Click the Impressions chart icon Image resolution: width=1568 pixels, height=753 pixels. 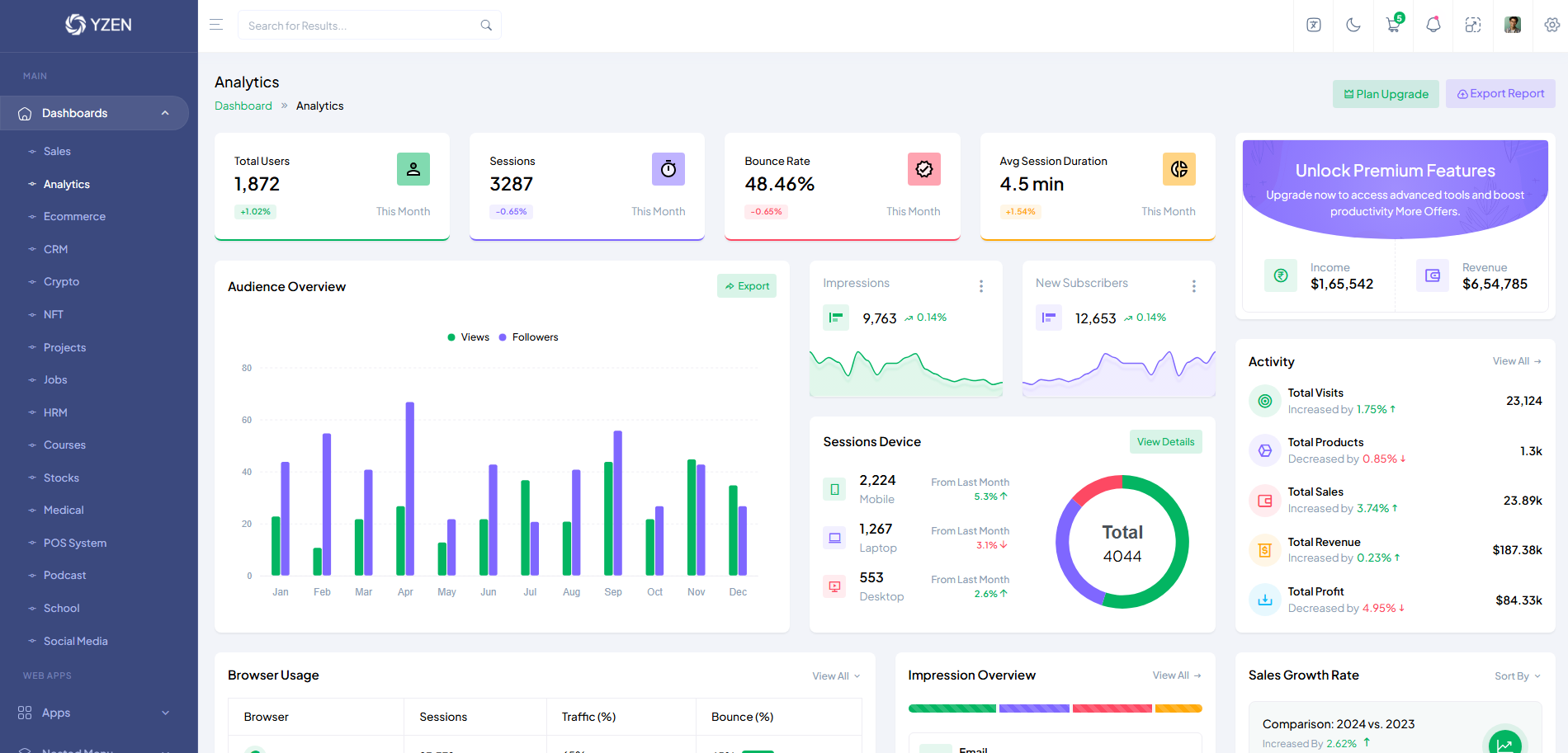tap(836, 318)
